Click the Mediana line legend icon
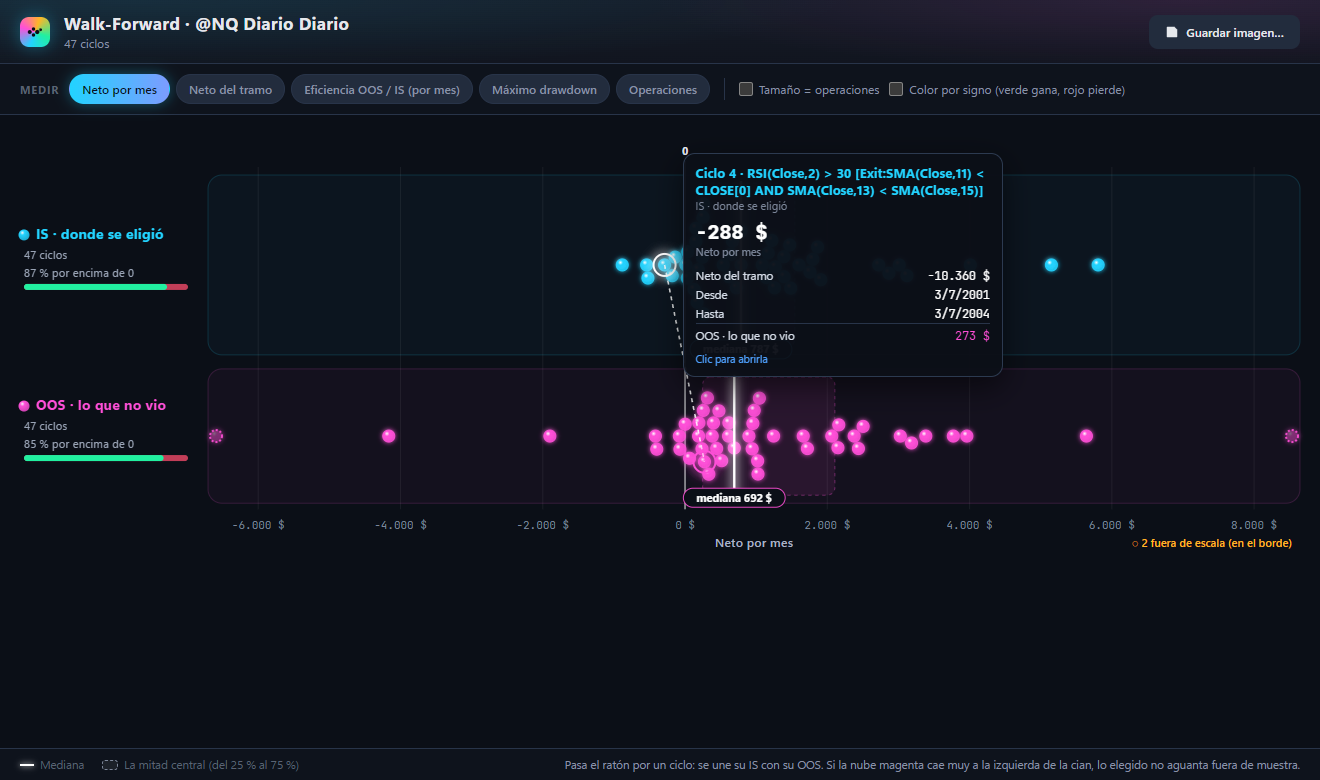 pyautogui.click(x=27, y=765)
